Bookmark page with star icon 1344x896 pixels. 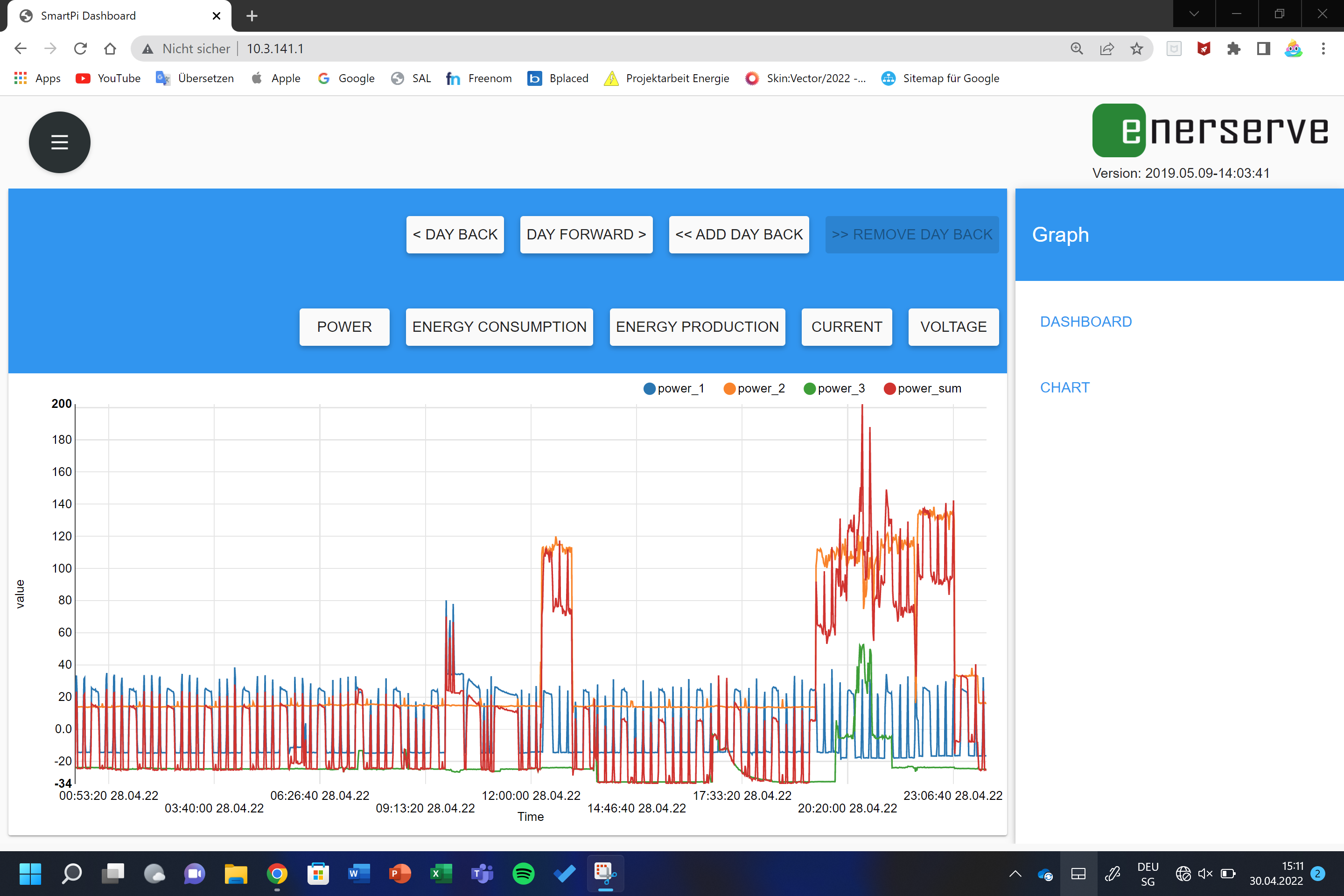coord(1136,49)
